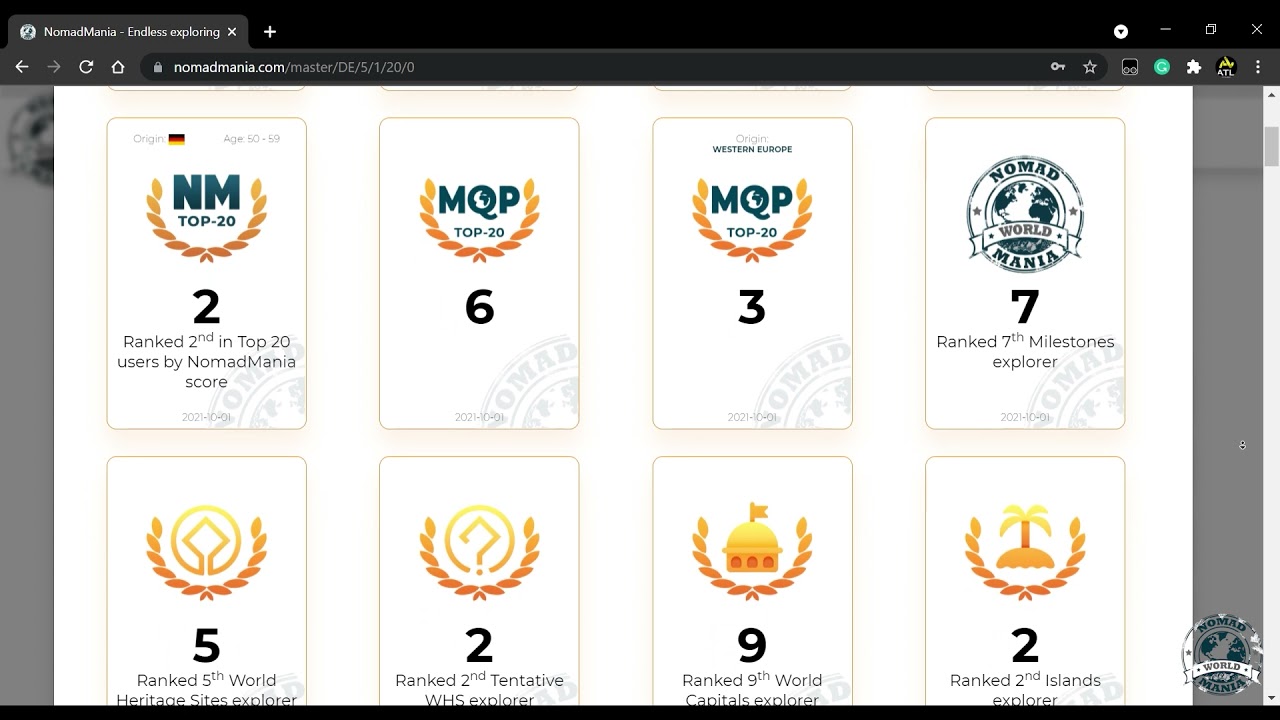Viewport: 1280px width, 720px height.
Task: Click 'Ranked 2nd in Top 20 users' text
Action: click(x=206, y=361)
